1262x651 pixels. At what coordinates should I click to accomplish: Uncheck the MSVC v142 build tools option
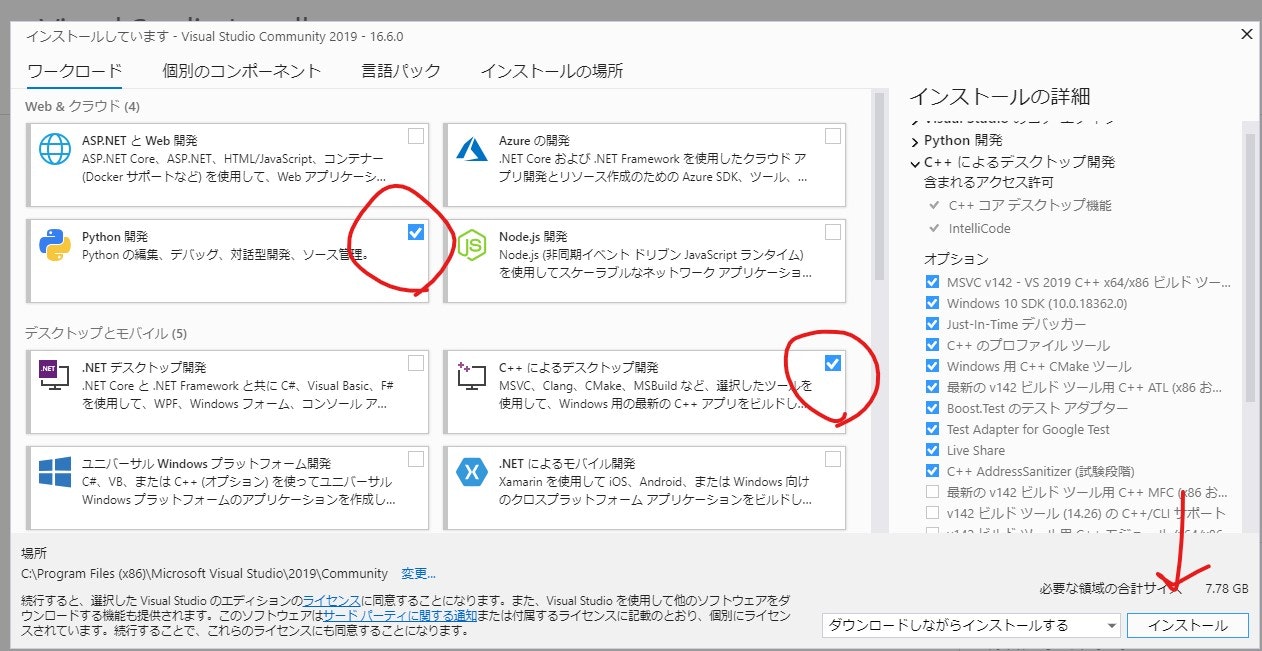(x=932, y=282)
